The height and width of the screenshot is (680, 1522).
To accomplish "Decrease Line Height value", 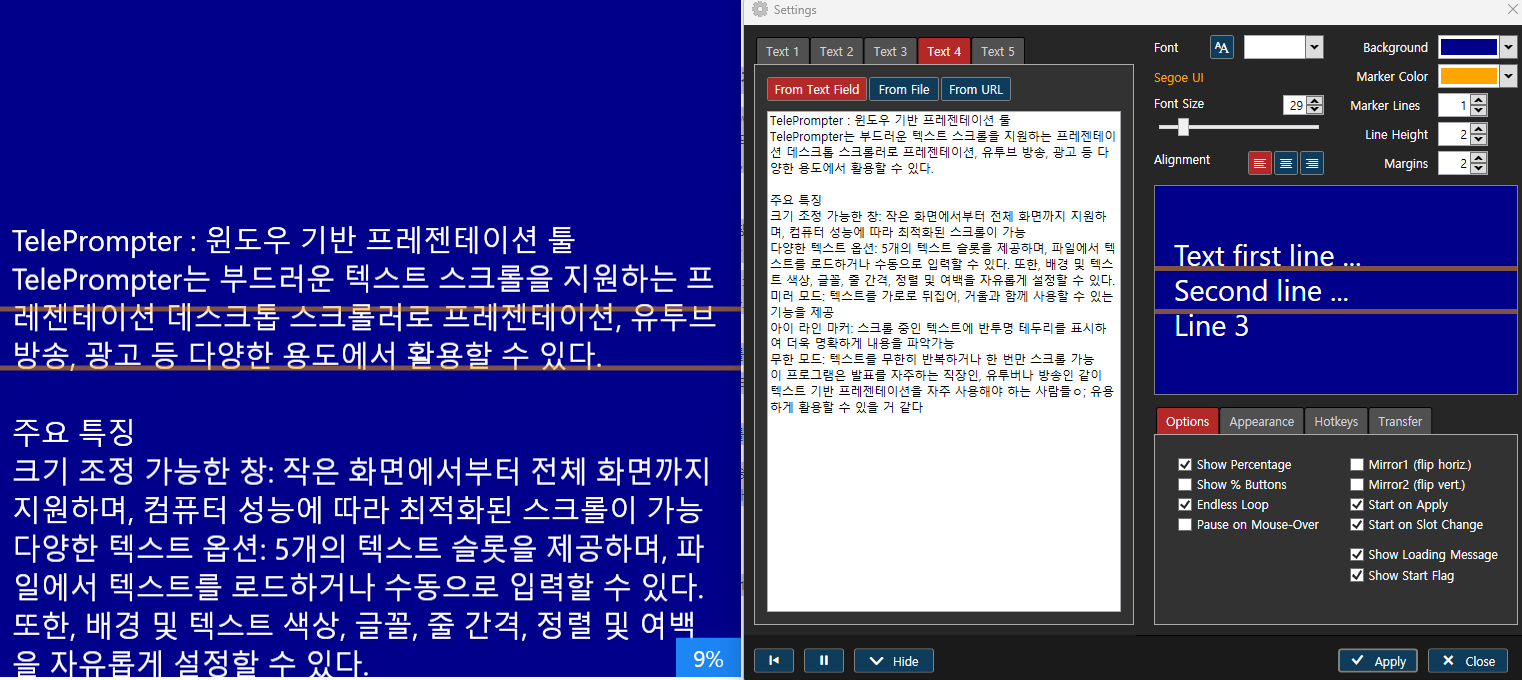I will (1480, 139).
